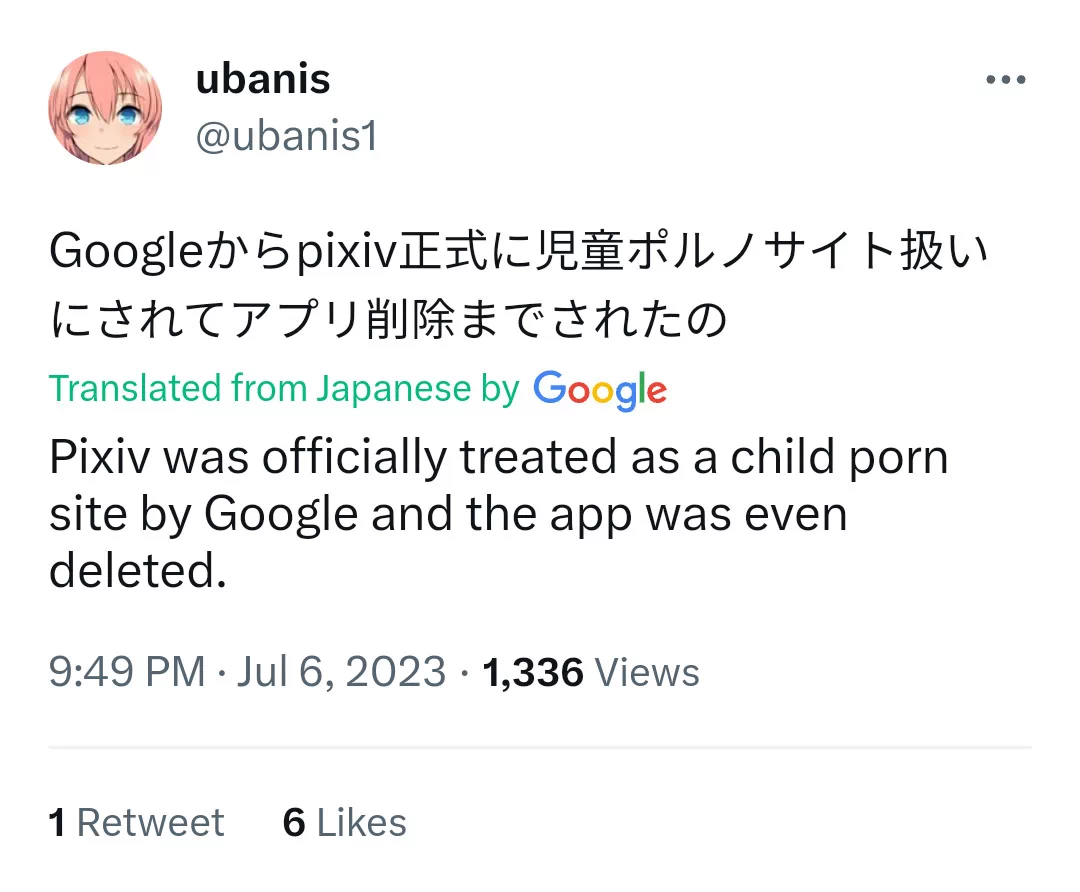Open the @ubanis1 handle link
1080x892 pixels.
(x=286, y=137)
